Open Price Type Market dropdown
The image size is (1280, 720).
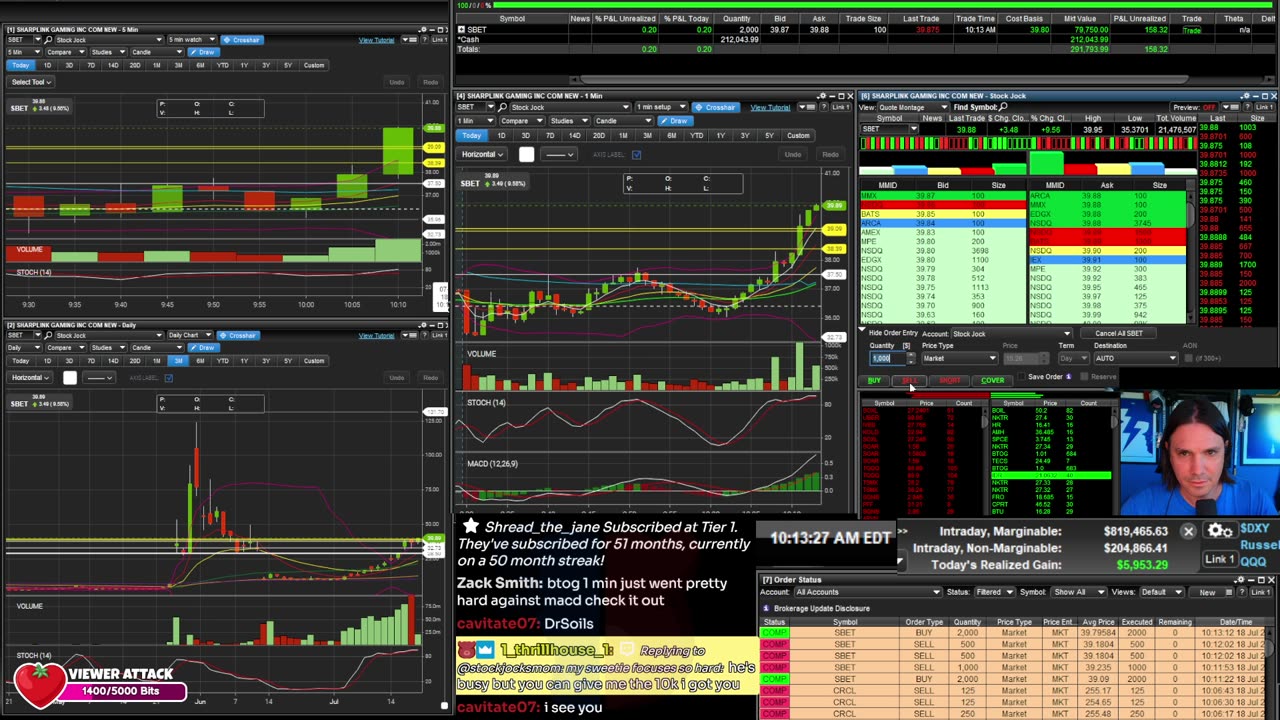tap(959, 358)
